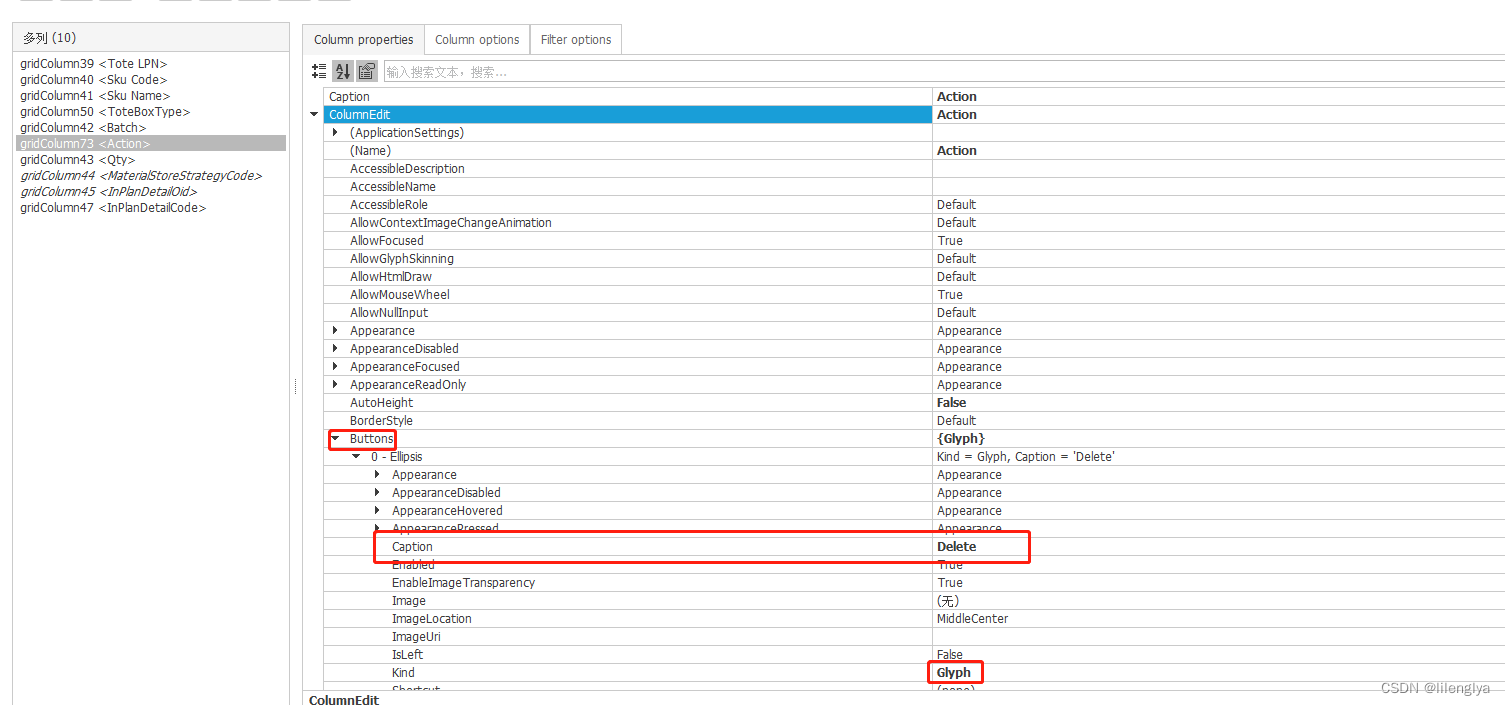Select the Column properties tab

pos(363,39)
